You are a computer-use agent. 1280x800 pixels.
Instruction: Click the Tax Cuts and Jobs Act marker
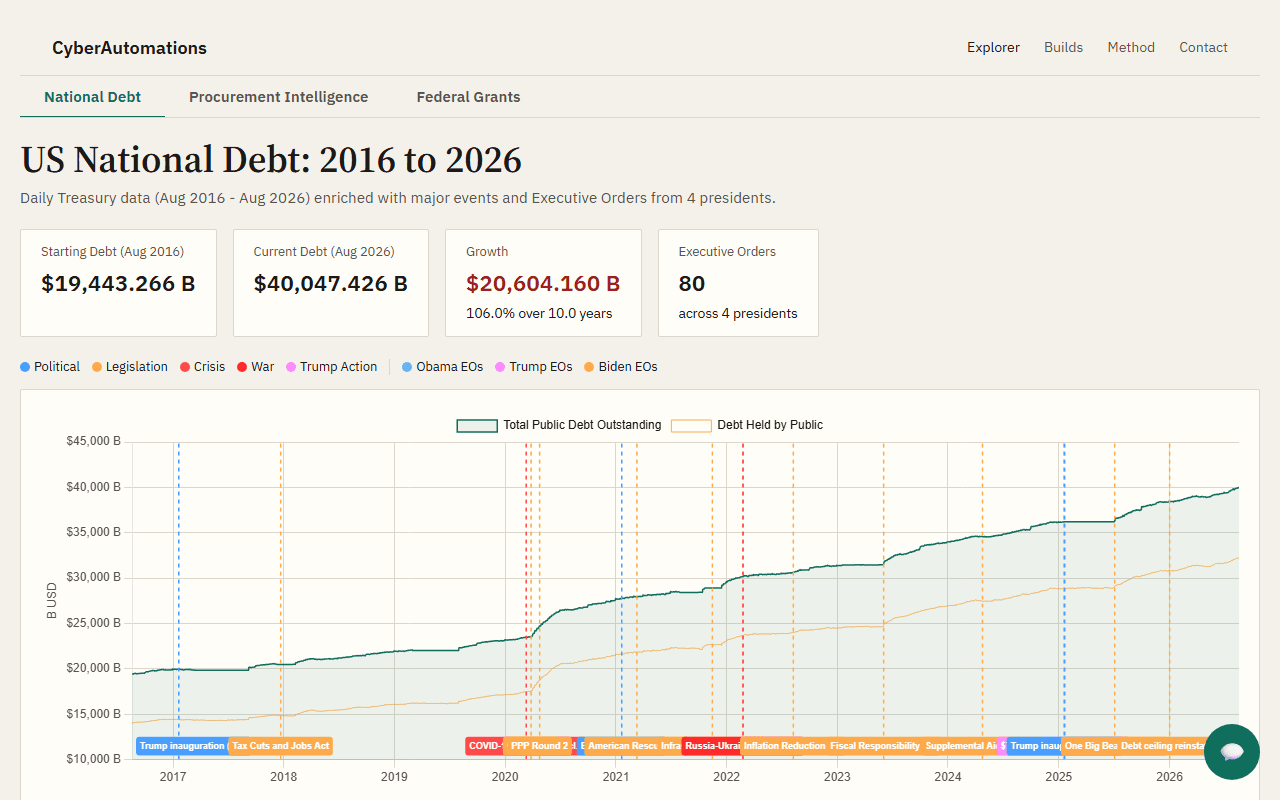(x=281, y=746)
